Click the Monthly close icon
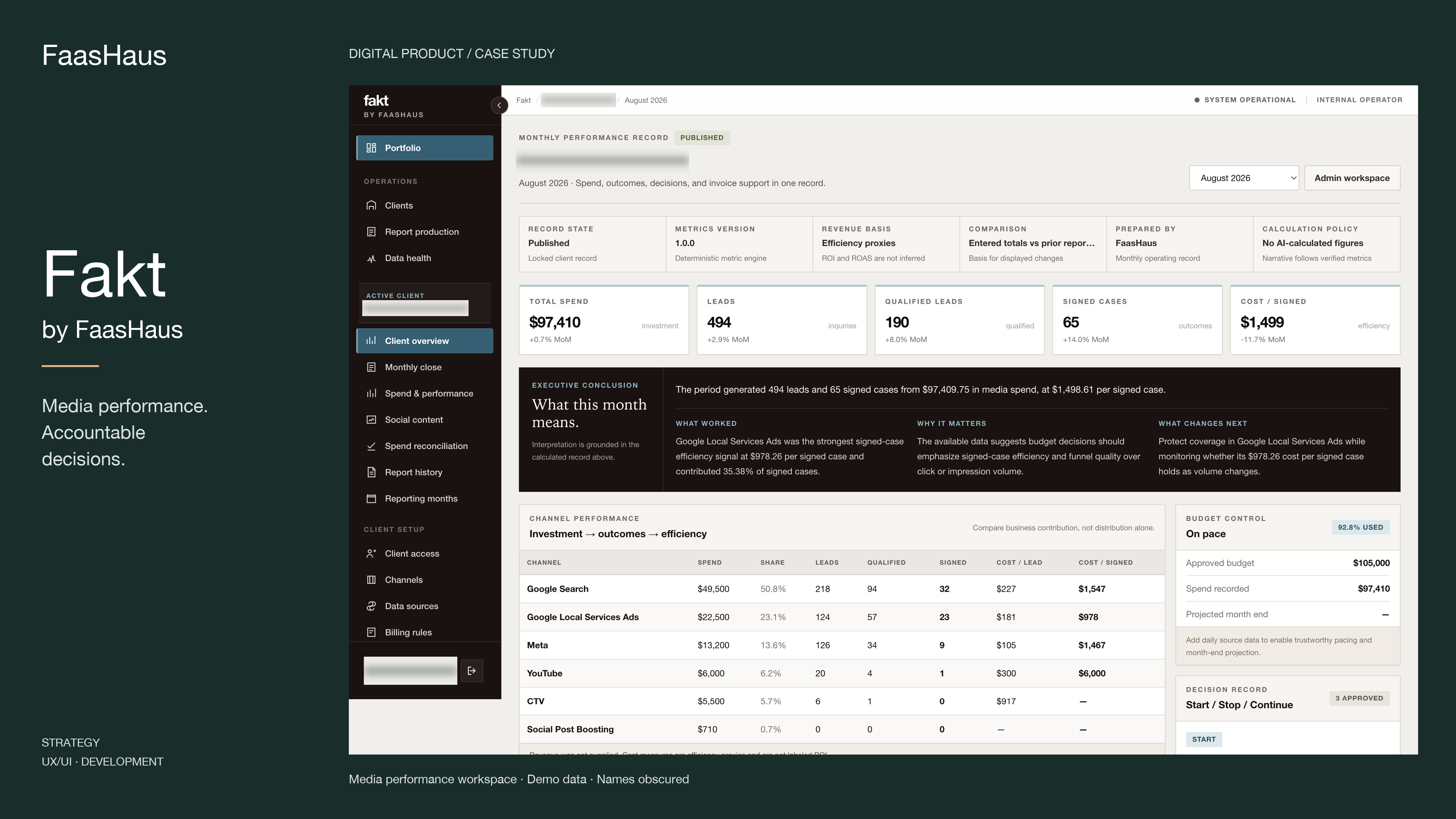 (371, 367)
